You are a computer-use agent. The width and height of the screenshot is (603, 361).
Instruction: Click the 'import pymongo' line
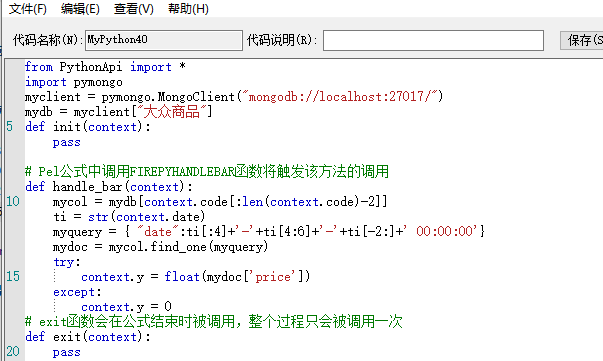click(74, 82)
